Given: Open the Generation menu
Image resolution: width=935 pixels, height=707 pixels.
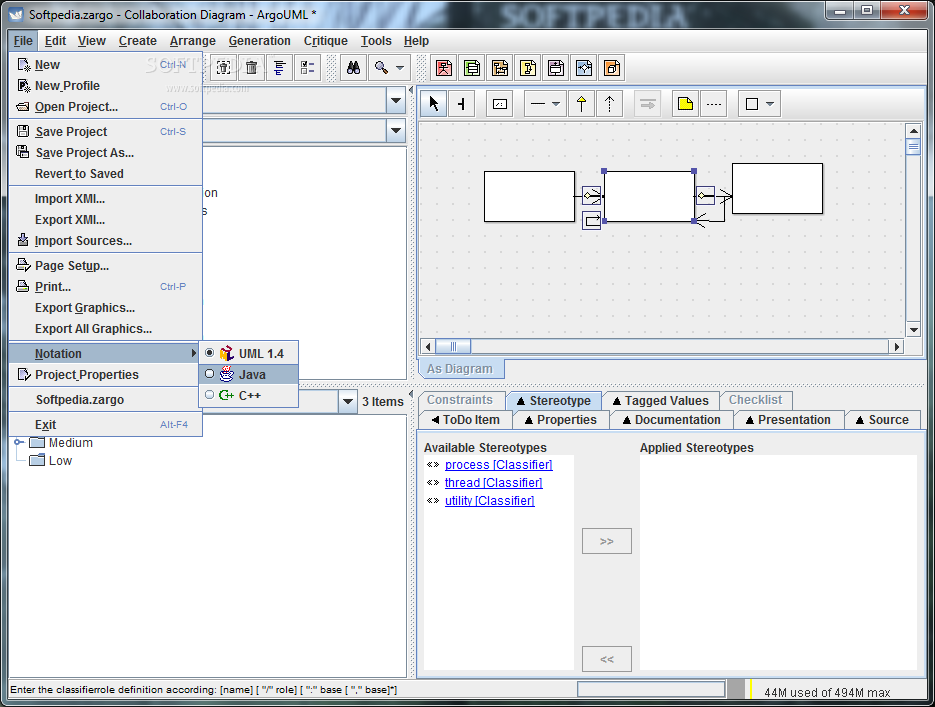Looking at the screenshot, I should pyautogui.click(x=259, y=41).
